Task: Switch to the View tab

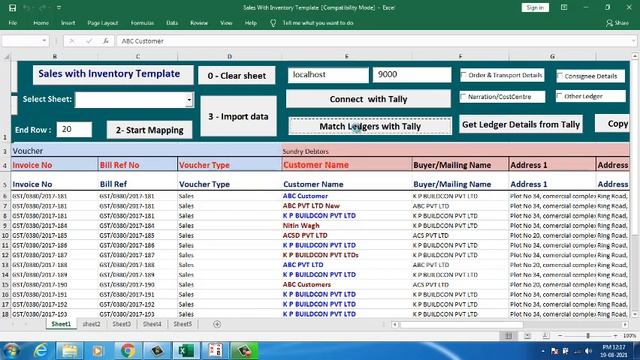Action: pos(226,23)
